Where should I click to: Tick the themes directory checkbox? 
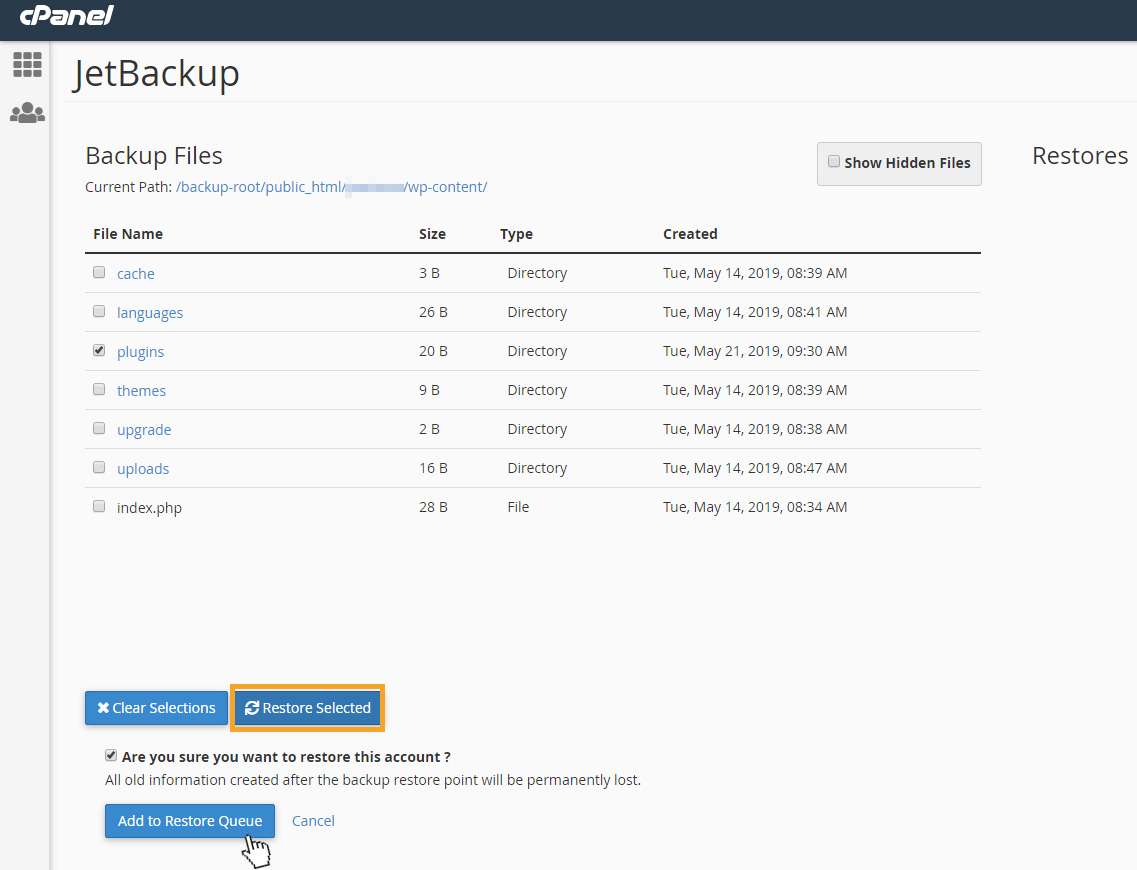[x=99, y=389]
